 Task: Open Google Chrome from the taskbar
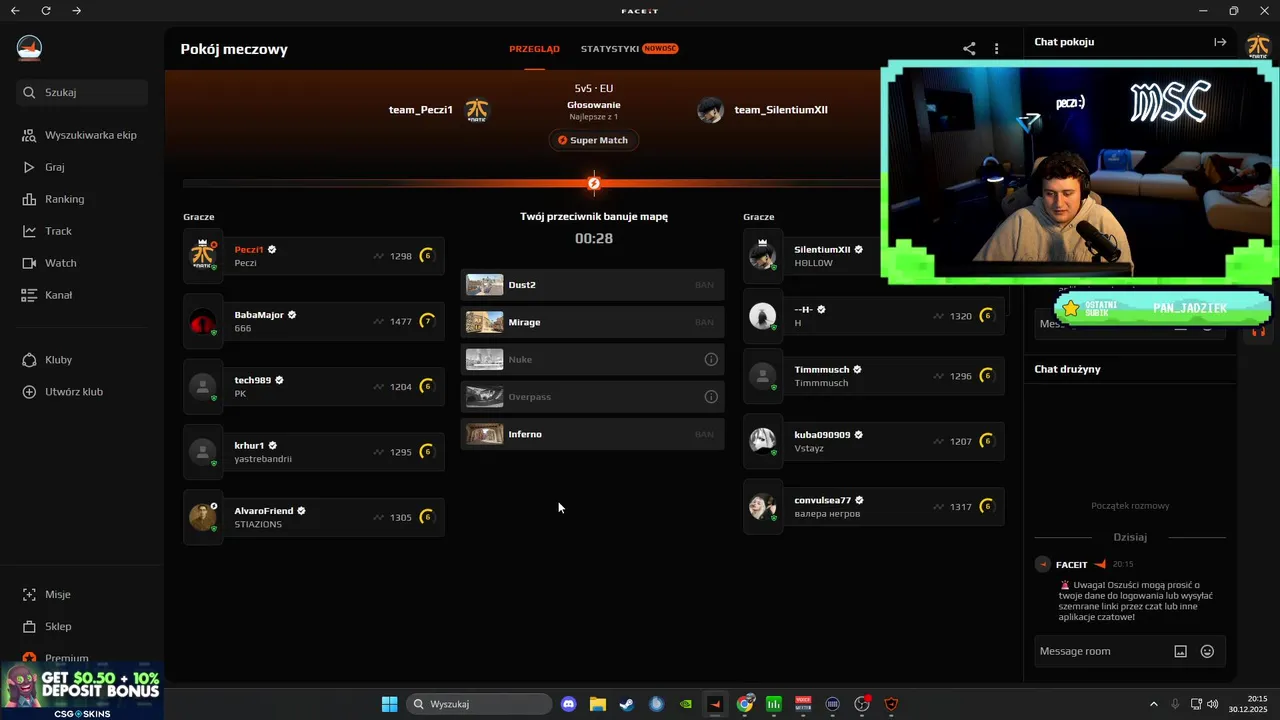coord(745,704)
